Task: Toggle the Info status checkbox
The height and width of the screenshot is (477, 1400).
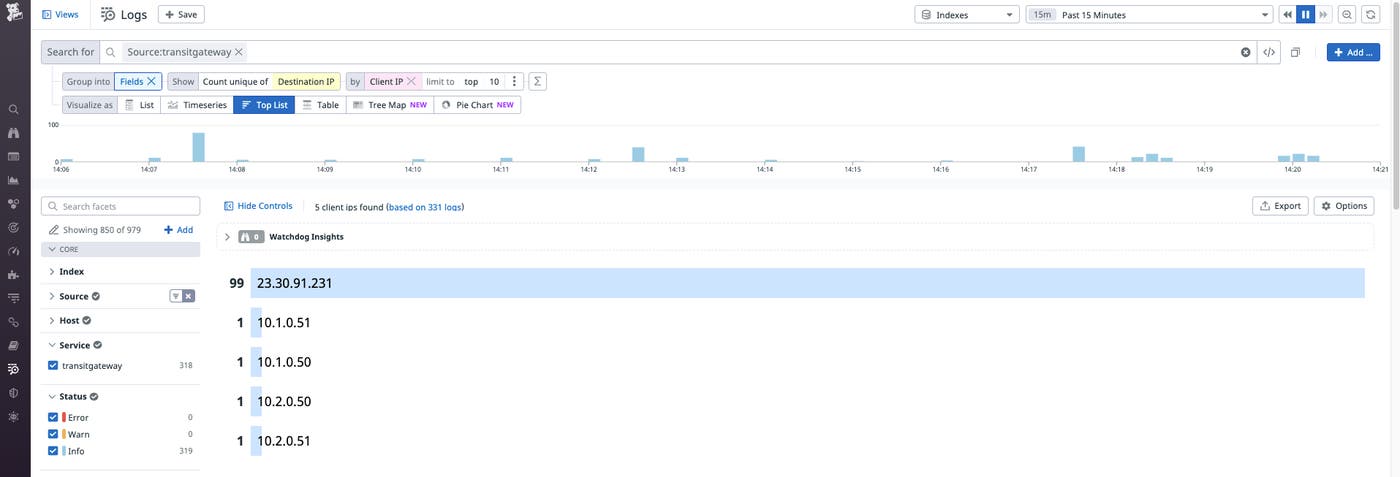Action: [x=53, y=451]
